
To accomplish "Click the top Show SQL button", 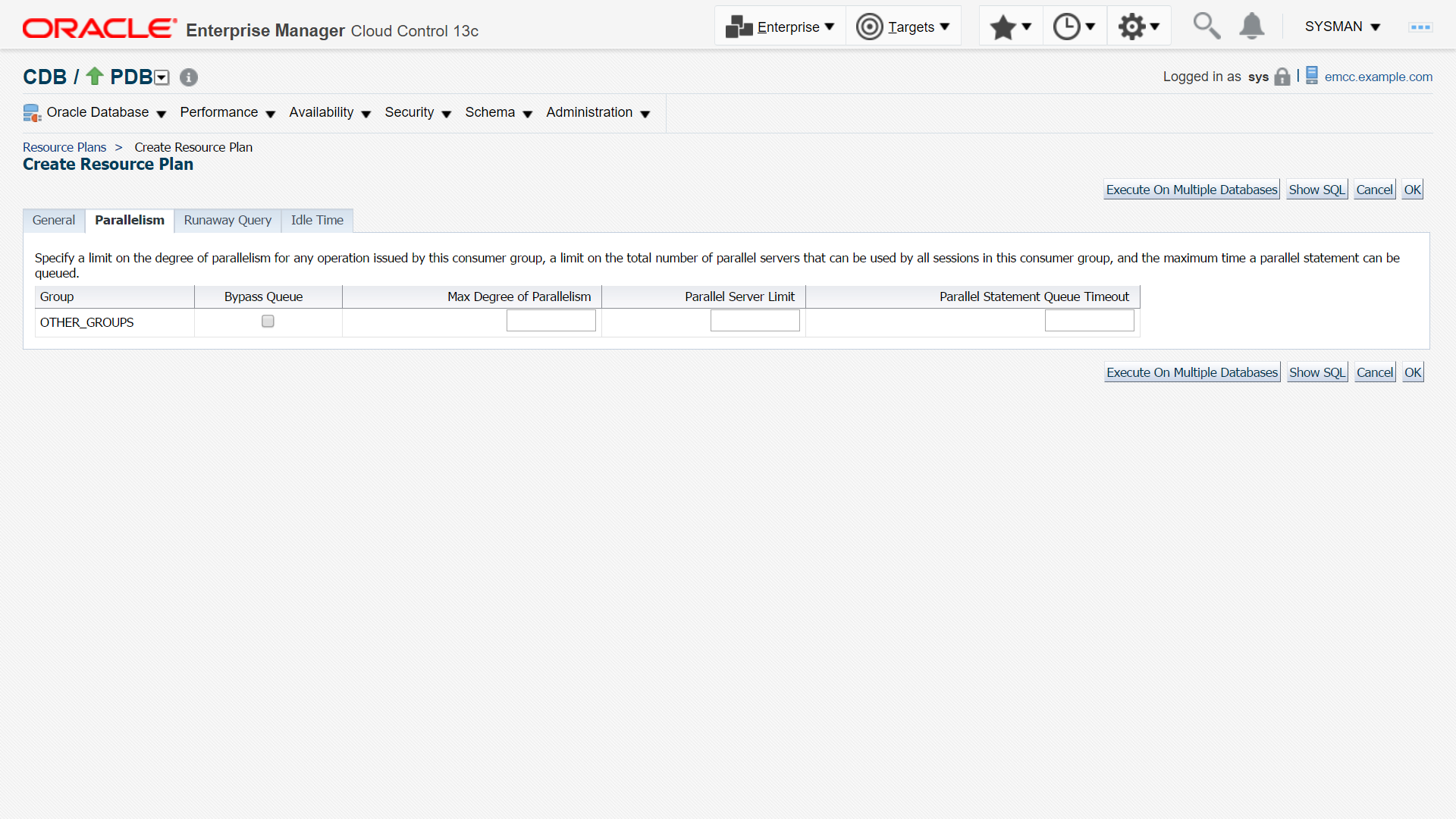I will coord(1316,190).
